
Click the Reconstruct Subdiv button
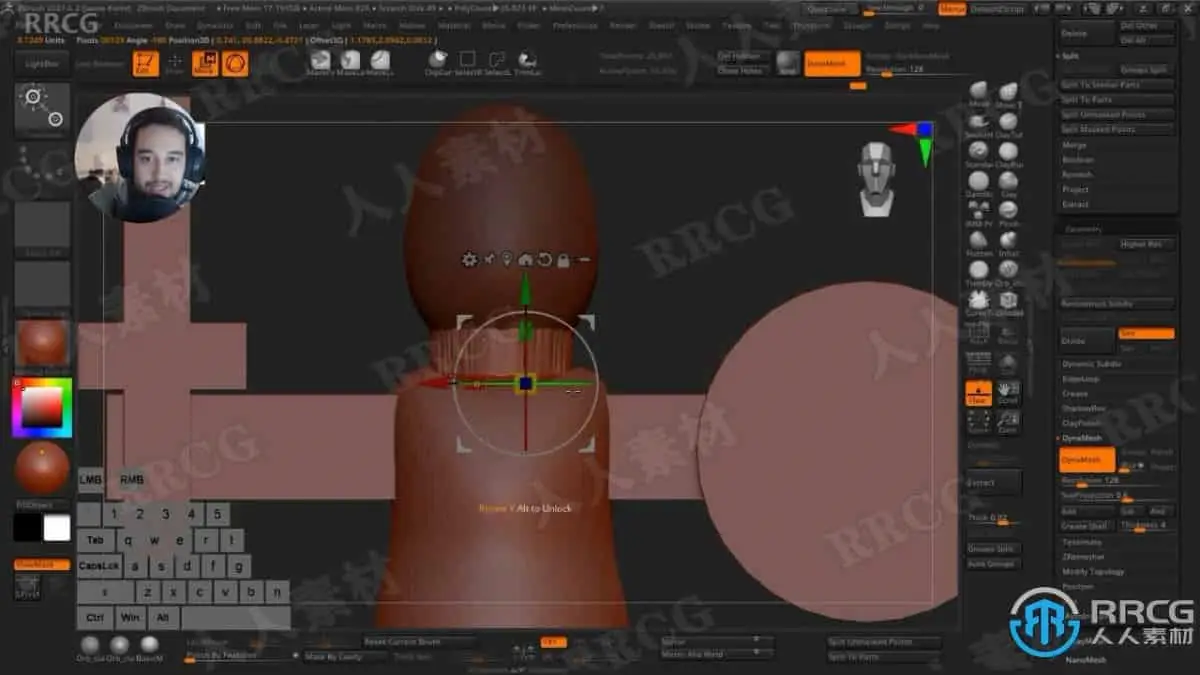[x=1116, y=304]
